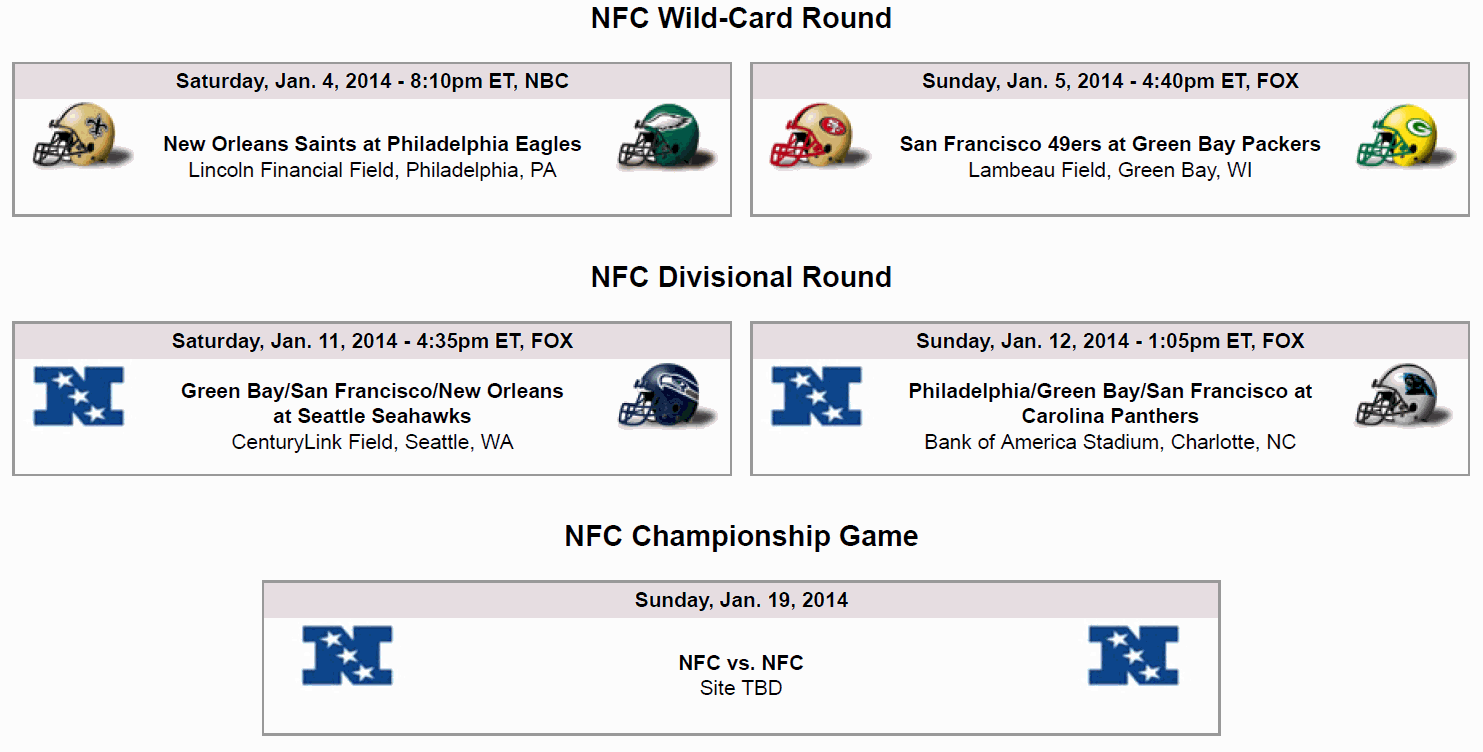This screenshot has height=752, width=1483.
Task: Click the NFC Wild-Card Round heading
Action: (x=741, y=18)
